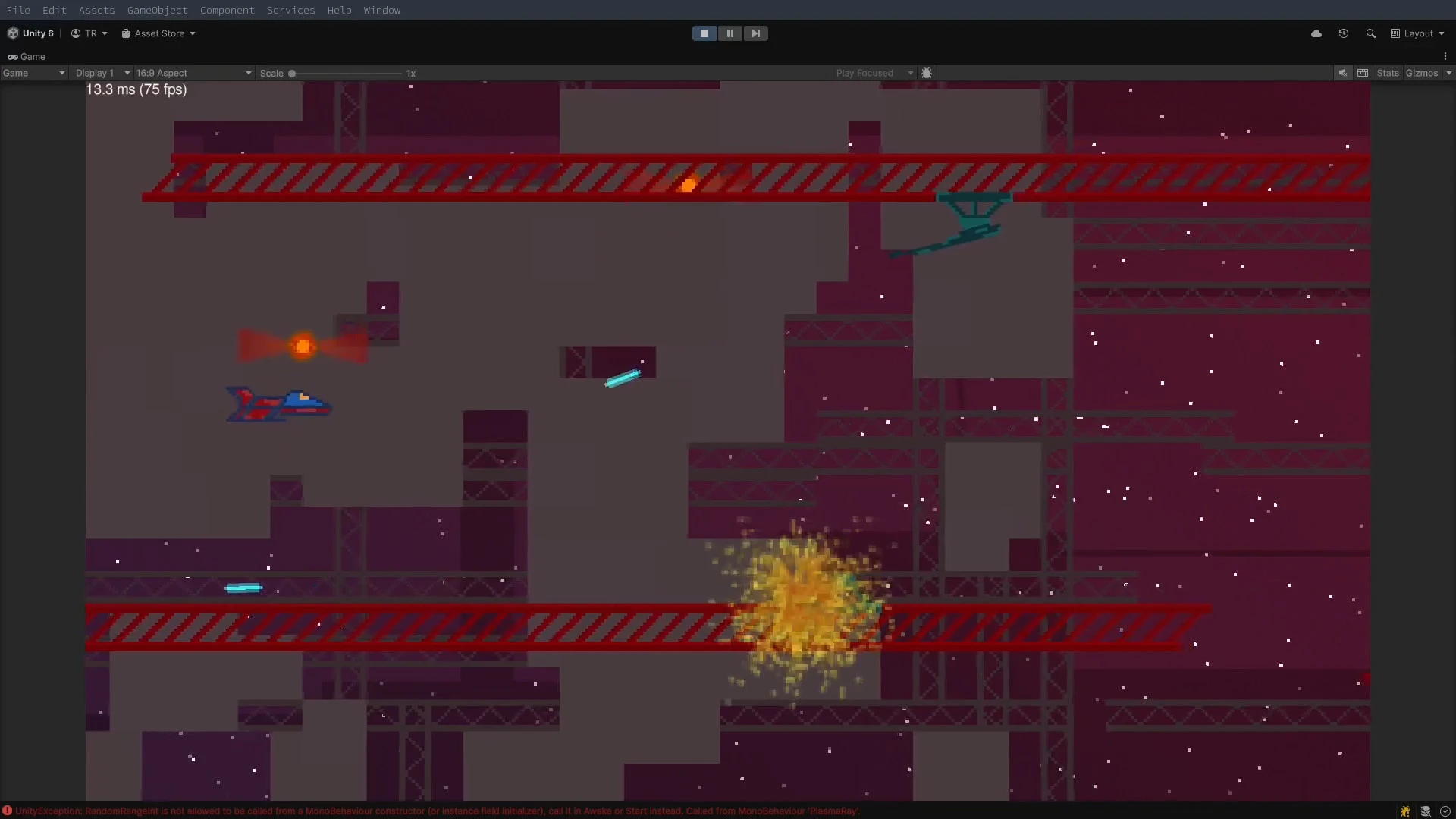
Task: Click the error icon in the status bar
Action: pyautogui.click(x=8, y=811)
